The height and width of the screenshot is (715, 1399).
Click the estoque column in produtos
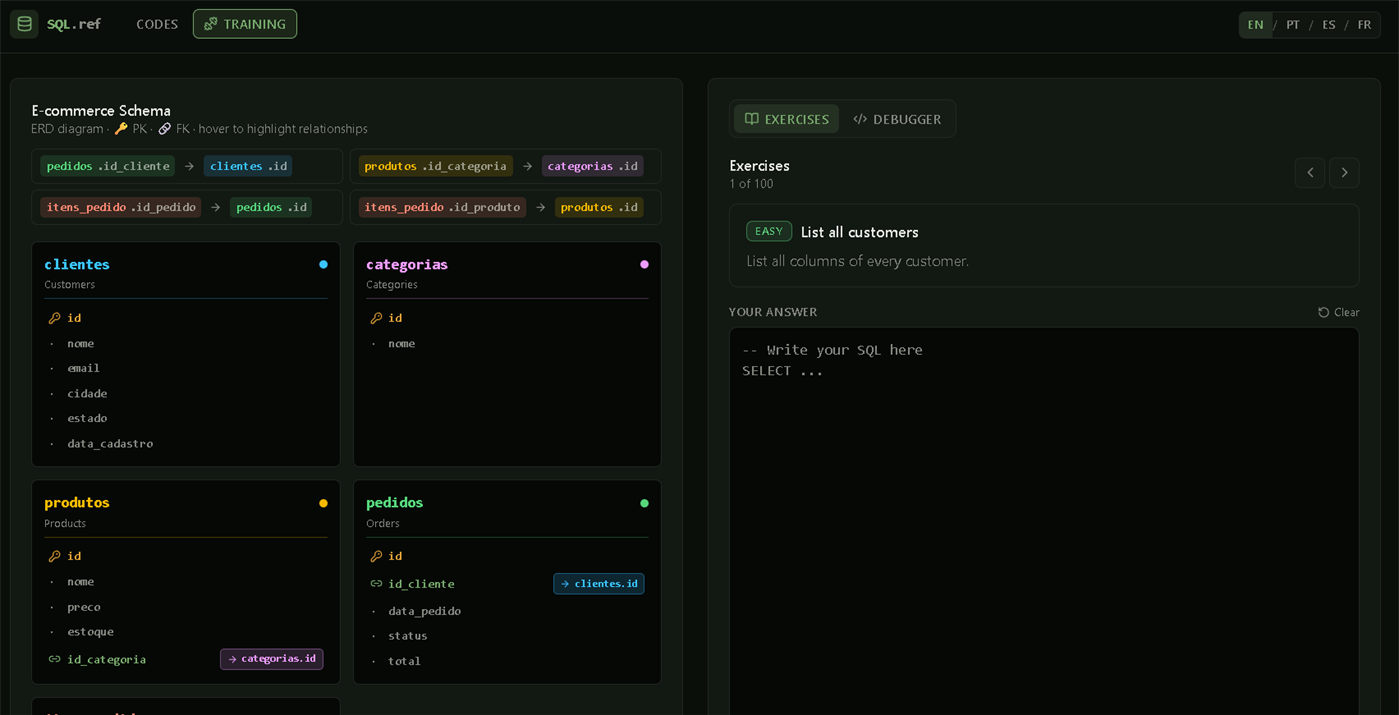90,632
